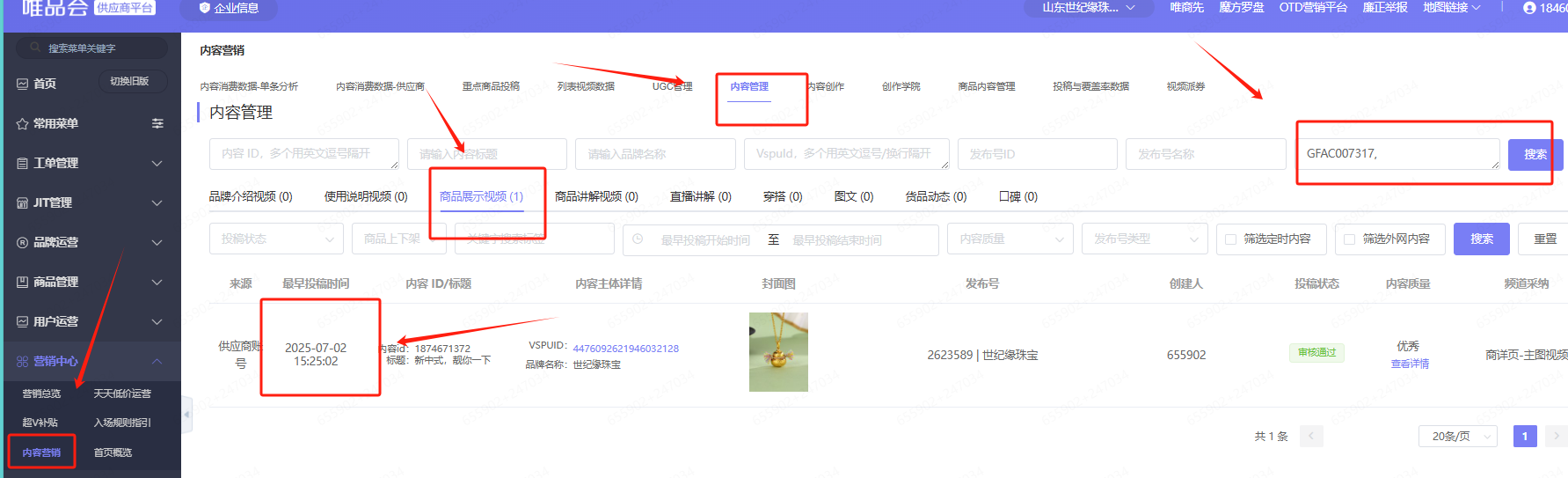
Task: Click the 工单管理 clipboard icon
Action: 23,163
